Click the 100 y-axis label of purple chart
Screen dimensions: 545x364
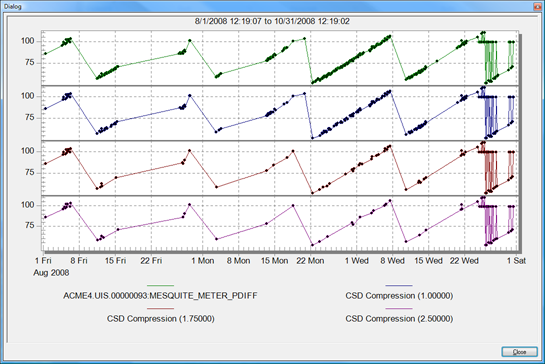[28, 205]
